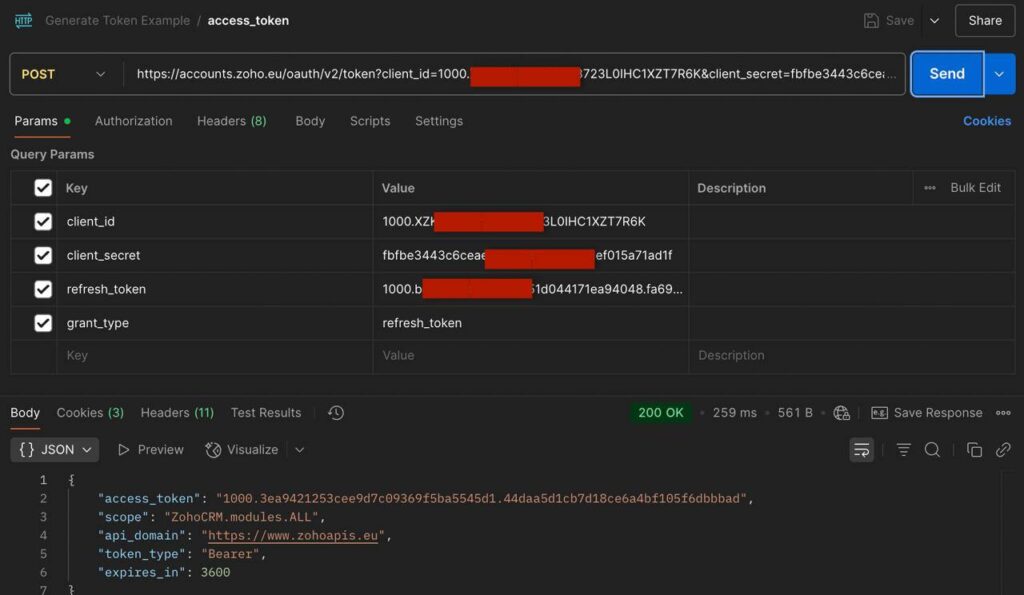1024x595 pixels.
Task: Open the request Body tab
Action: click(x=310, y=121)
